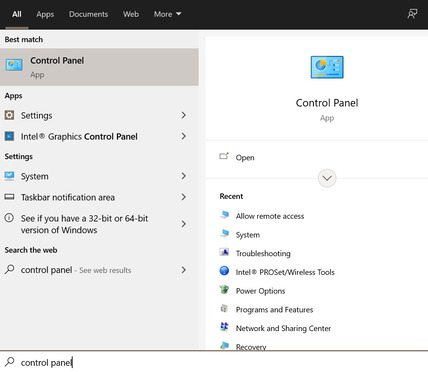Click the Open icon in preview pane

click(x=224, y=156)
